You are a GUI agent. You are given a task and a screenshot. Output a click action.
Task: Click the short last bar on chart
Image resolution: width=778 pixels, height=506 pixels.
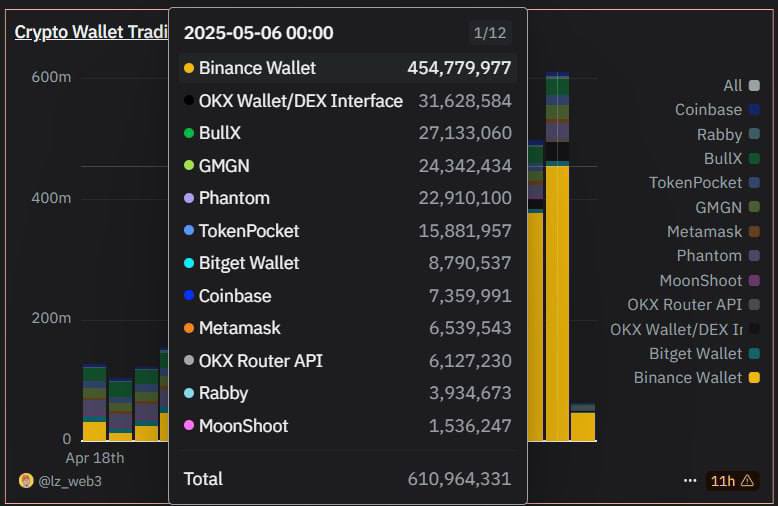(583, 422)
